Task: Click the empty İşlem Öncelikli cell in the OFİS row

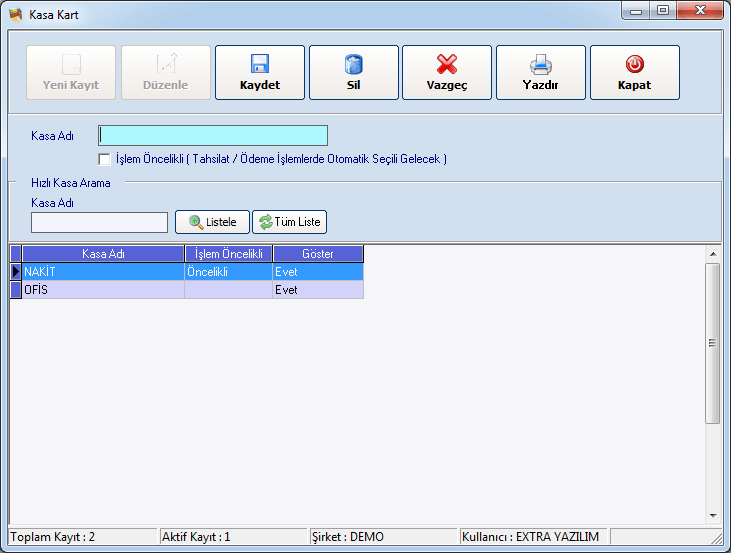Action: pos(228,290)
